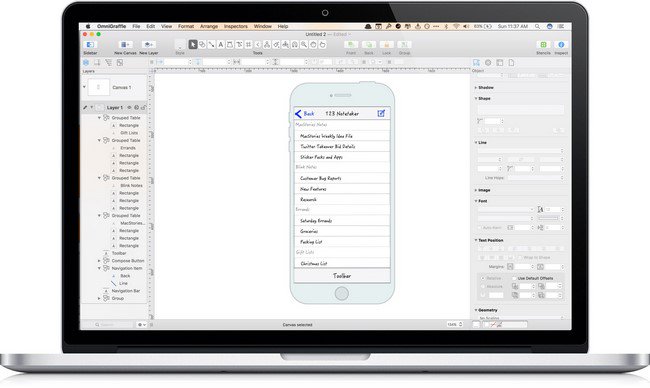Open Spotlight search in menu bar

537,26
